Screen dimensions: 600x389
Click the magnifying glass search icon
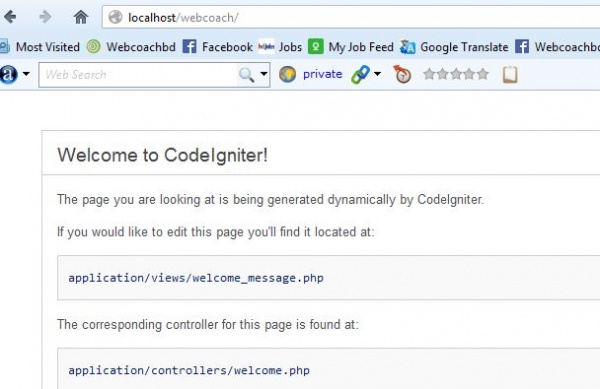[246, 75]
